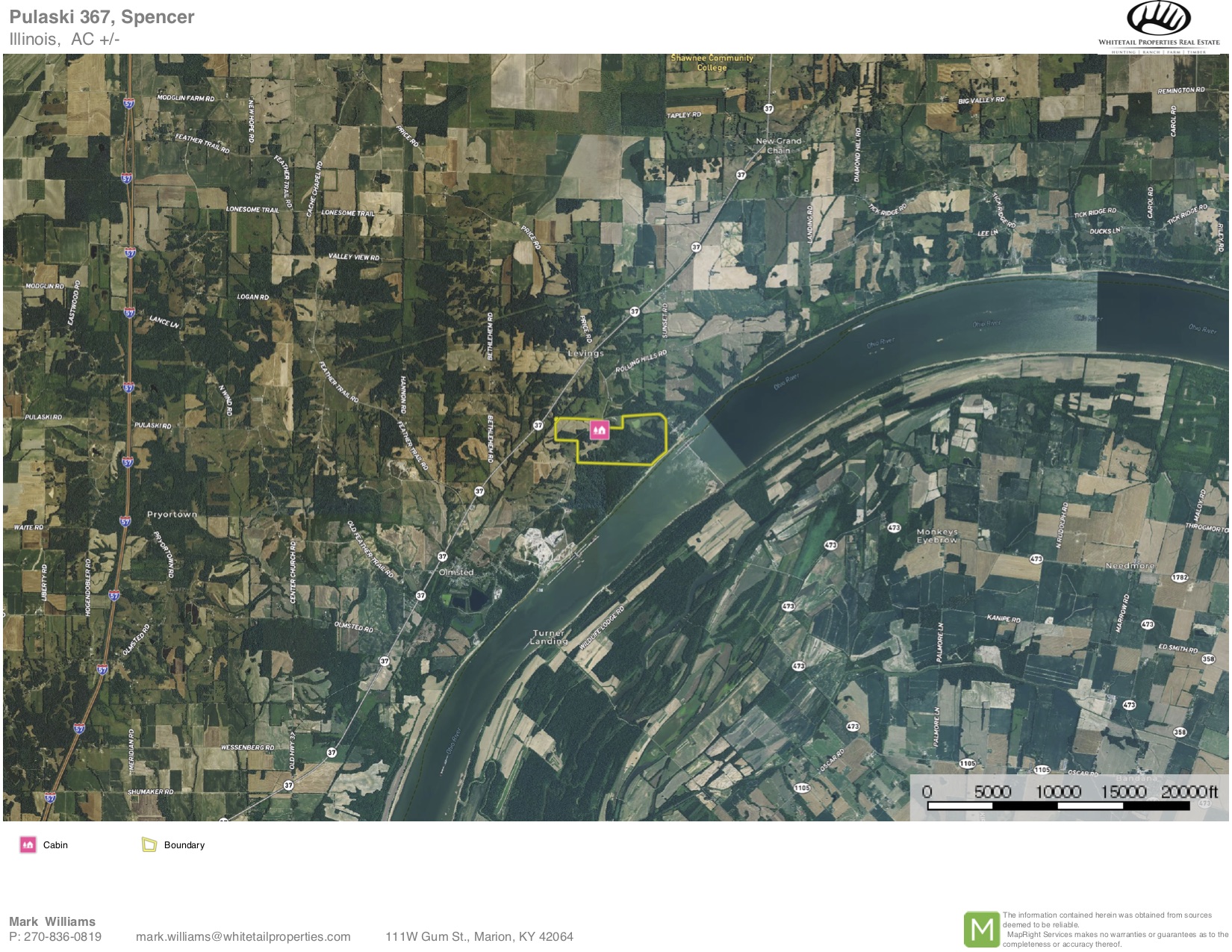The height and width of the screenshot is (952, 1232).
Task: Select the Shawnee Community College map label
Action: point(712,62)
